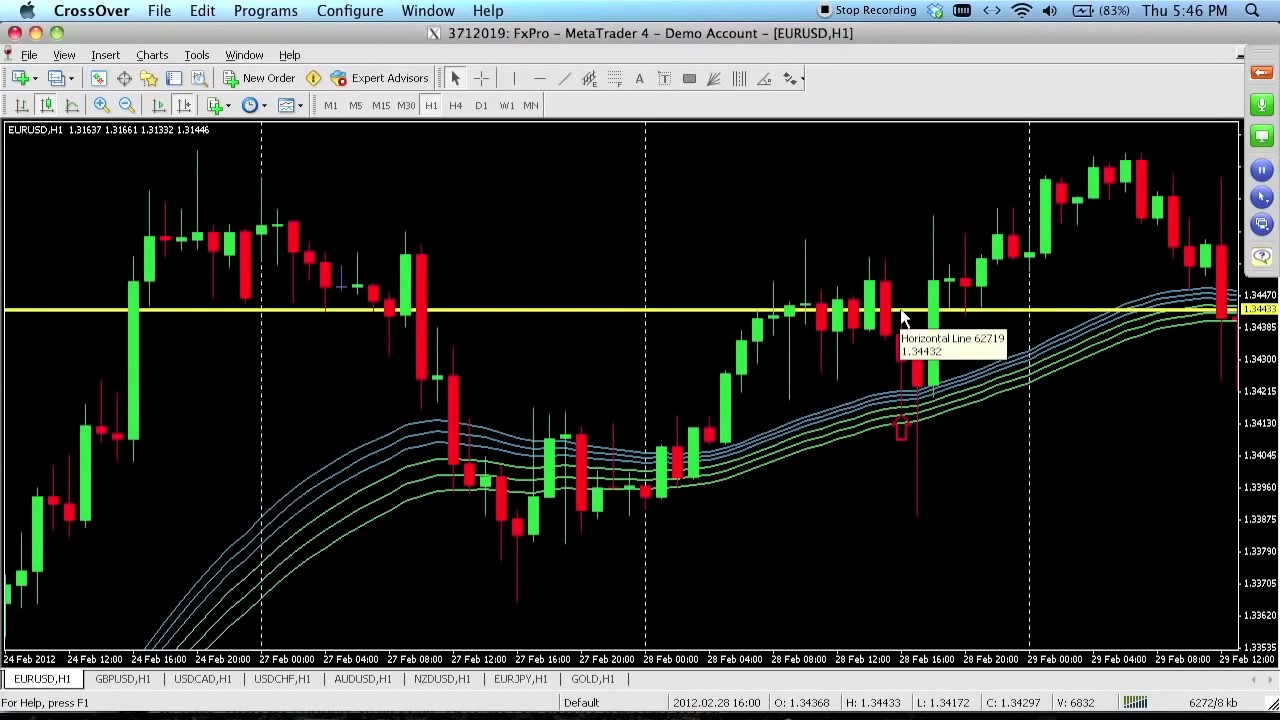The height and width of the screenshot is (720, 1280).
Task: Select the horizontal line drawing tool
Action: pyautogui.click(x=539, y=79)
